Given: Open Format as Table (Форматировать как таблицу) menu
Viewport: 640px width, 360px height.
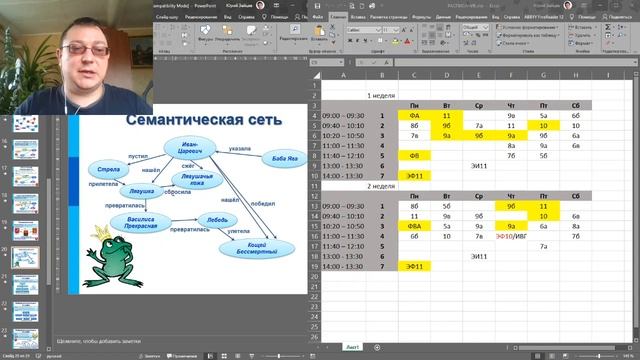Looking at the screenshot, I should pos(528,35).
